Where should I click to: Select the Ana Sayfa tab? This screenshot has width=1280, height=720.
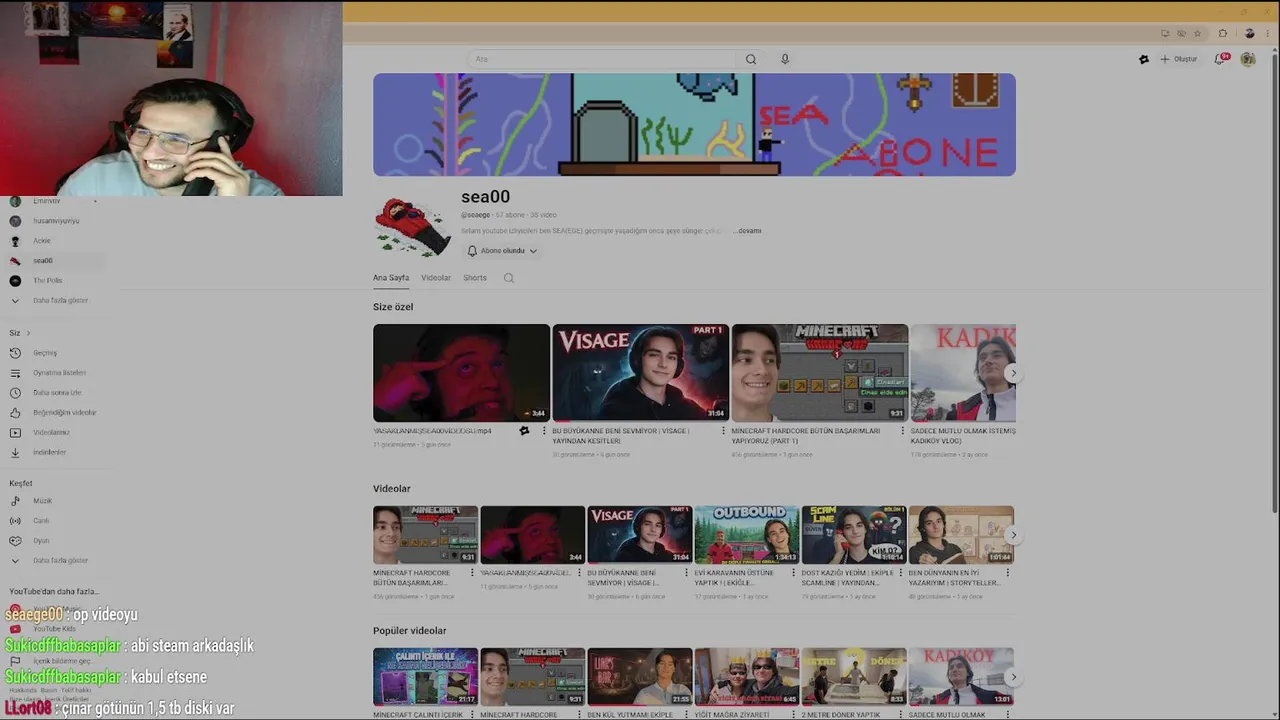point(391,278)
